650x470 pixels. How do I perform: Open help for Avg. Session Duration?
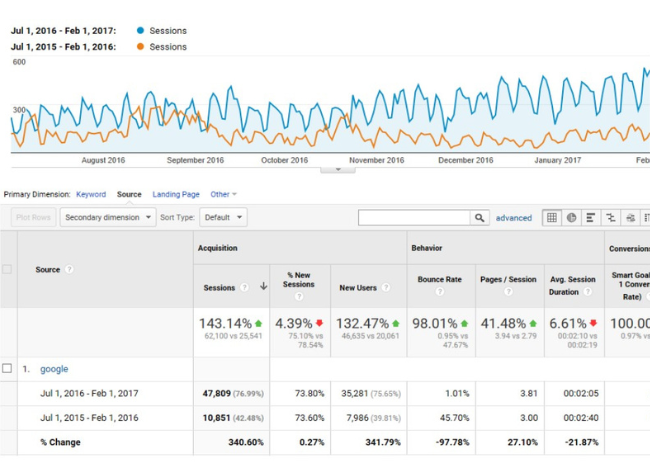tap(587, 292)
